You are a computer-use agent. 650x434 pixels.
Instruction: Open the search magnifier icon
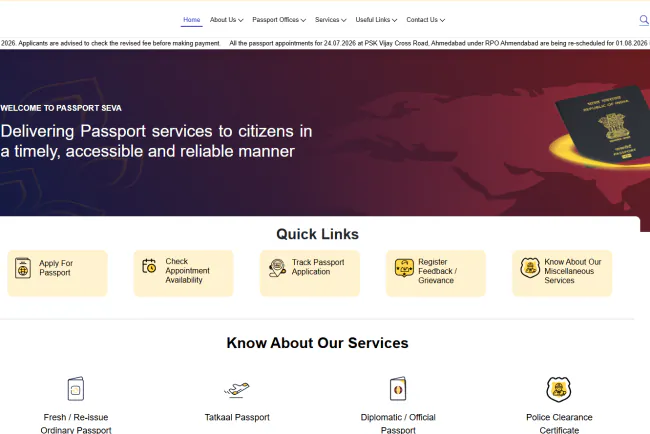point(644,20)
